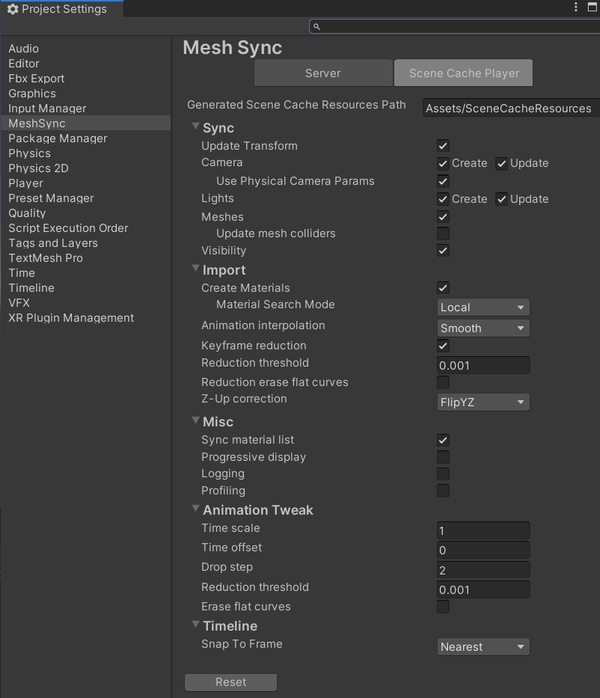Enable Update mesh colliders checkbox
This screenshot has height=698, width=600.
click(443, 234)
